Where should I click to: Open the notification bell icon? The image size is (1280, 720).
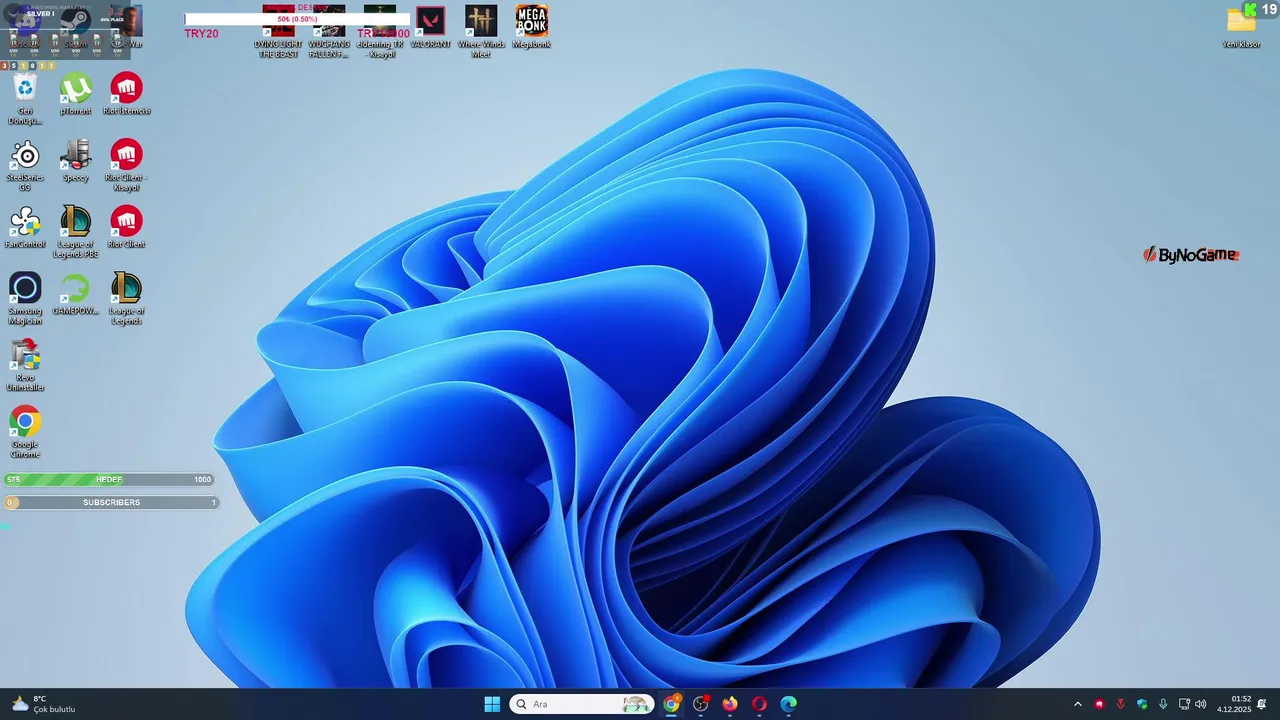click(1262, 704)
